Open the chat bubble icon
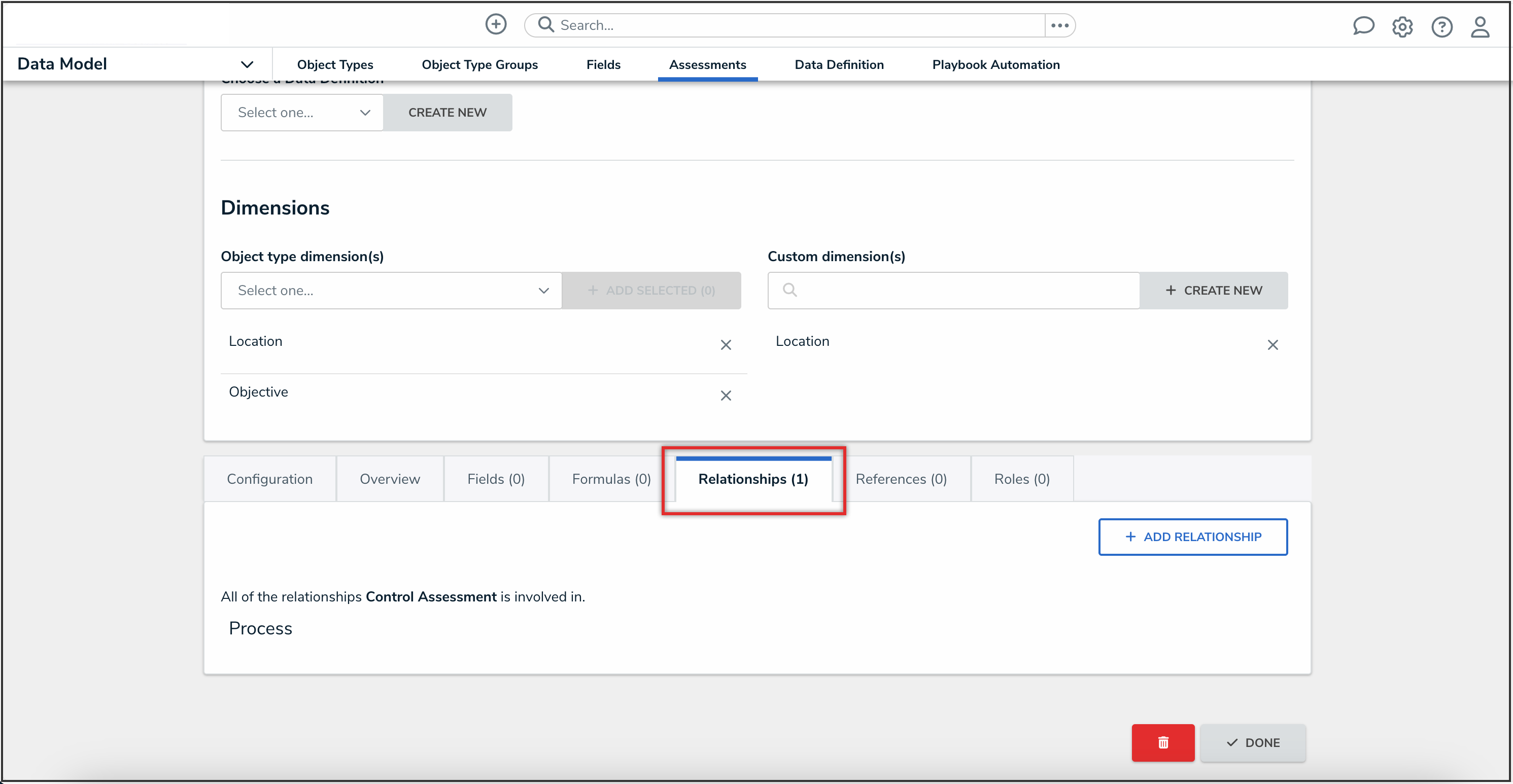 pyautogui.click(x=1363, y=26)
